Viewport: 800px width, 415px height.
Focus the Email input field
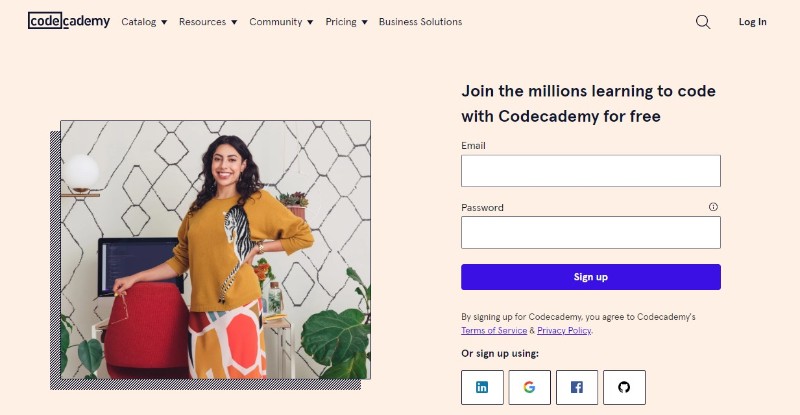591,171
